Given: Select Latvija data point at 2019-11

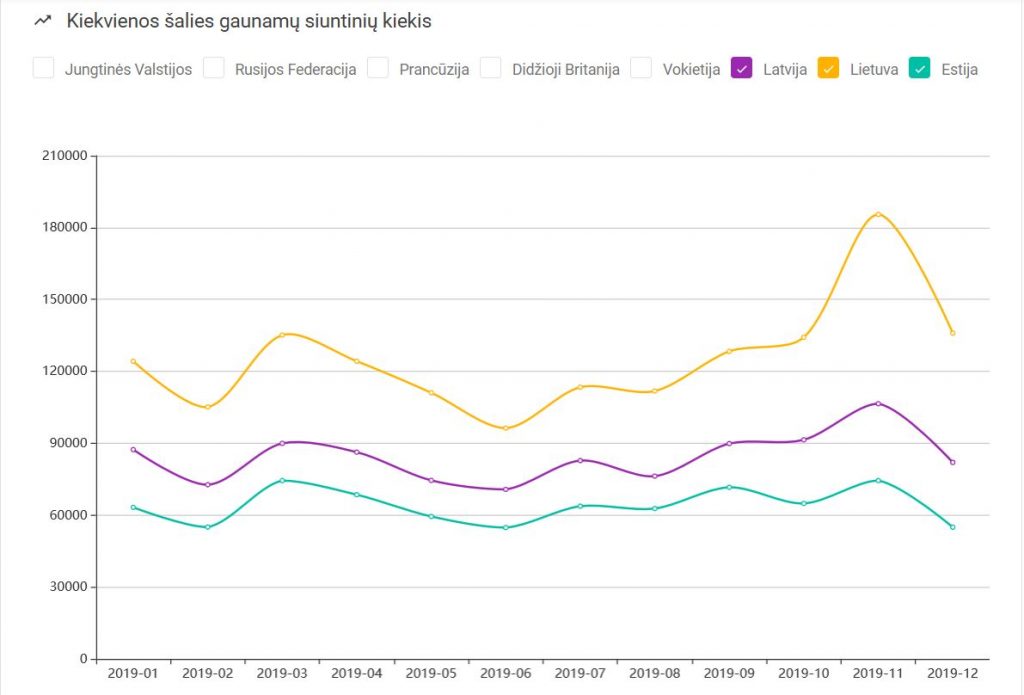Looking at the screenshot, I should pyautogui.click(x=878, y=403).
